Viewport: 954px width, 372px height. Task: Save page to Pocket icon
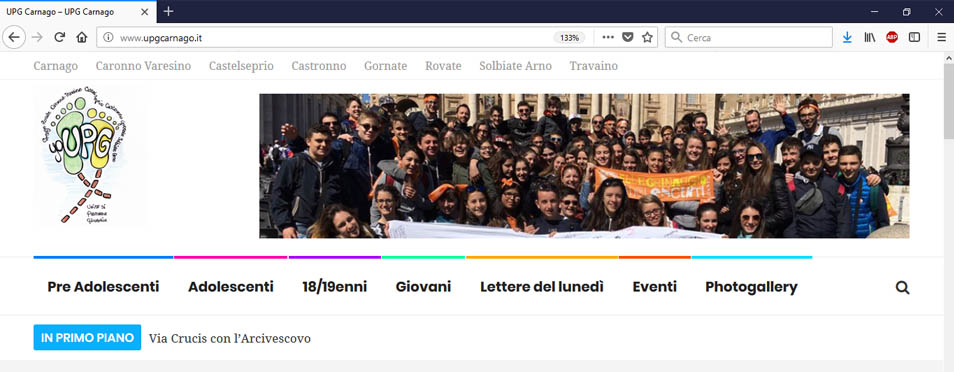(627, 37)
